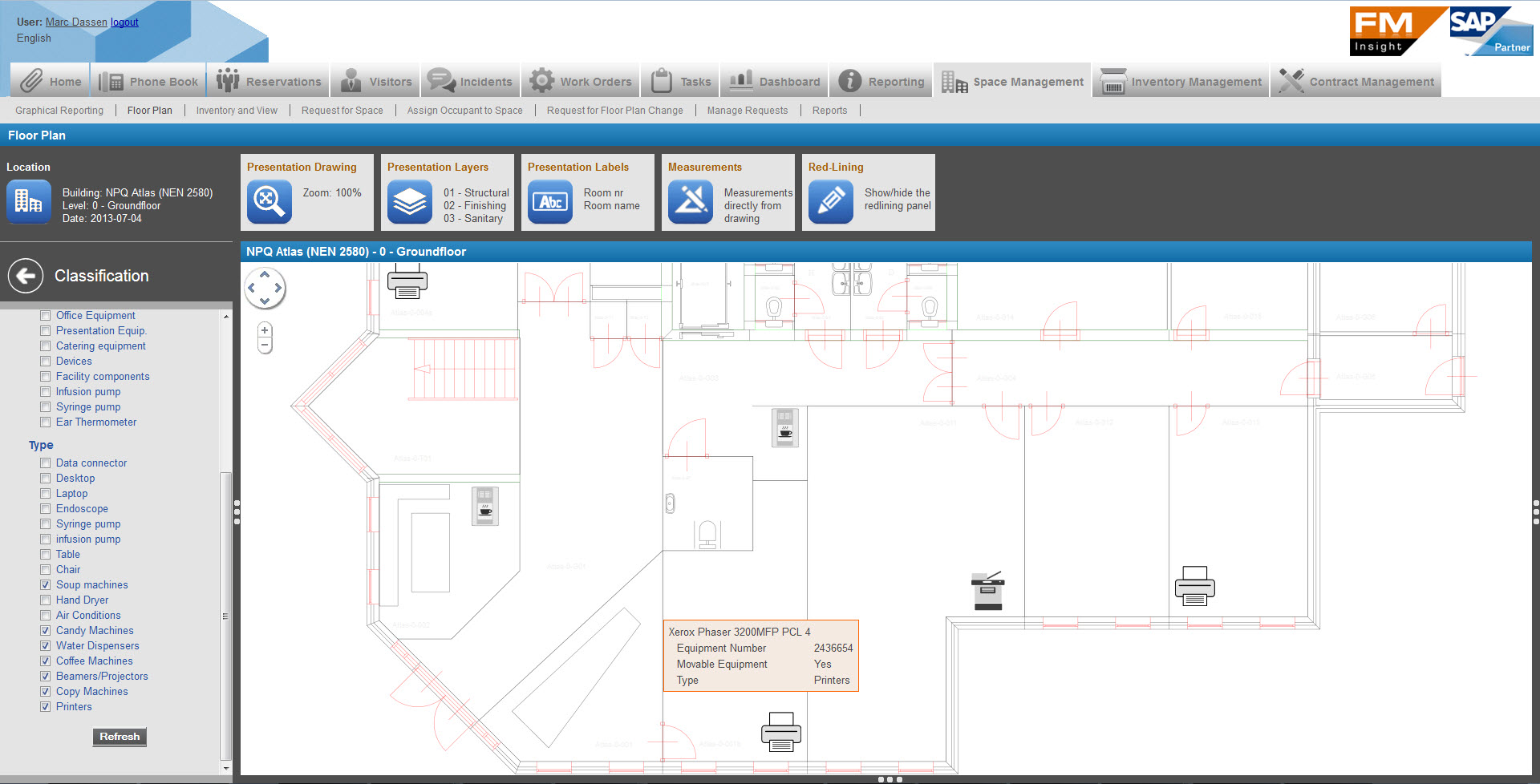Click the Presentation Drawing zoom magnifier icon

coord(269,201)
